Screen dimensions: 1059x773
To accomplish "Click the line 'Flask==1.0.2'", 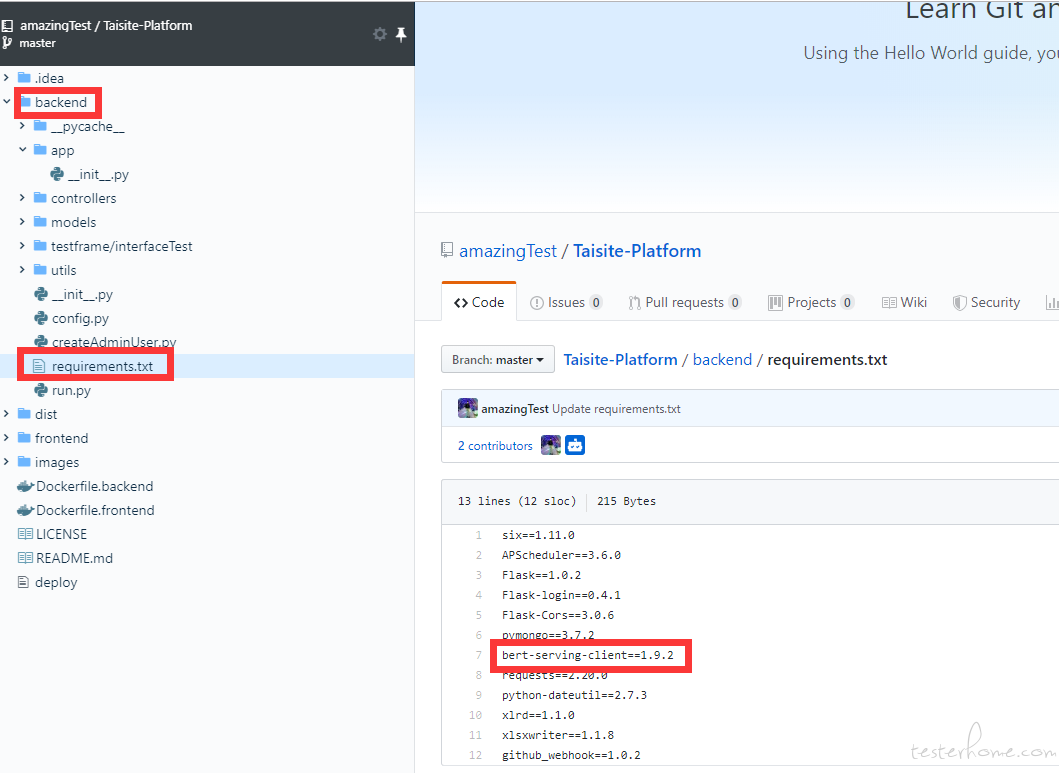I will [541, 575].
